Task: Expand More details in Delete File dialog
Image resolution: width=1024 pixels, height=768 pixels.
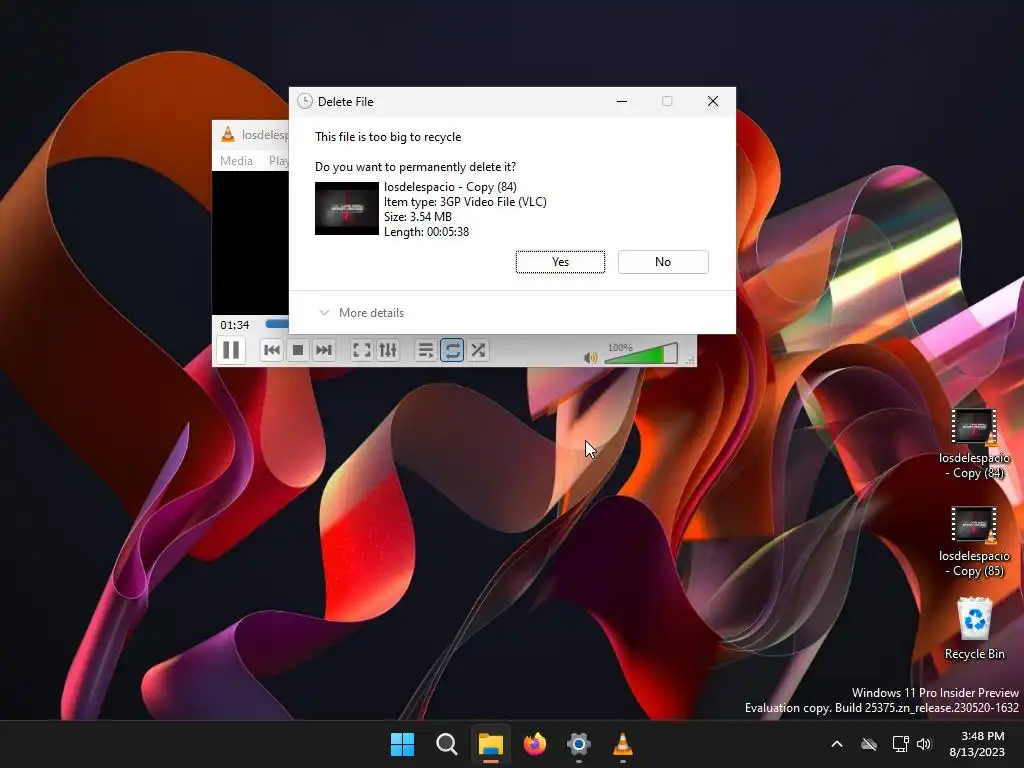Action: (x=362, y=313)
